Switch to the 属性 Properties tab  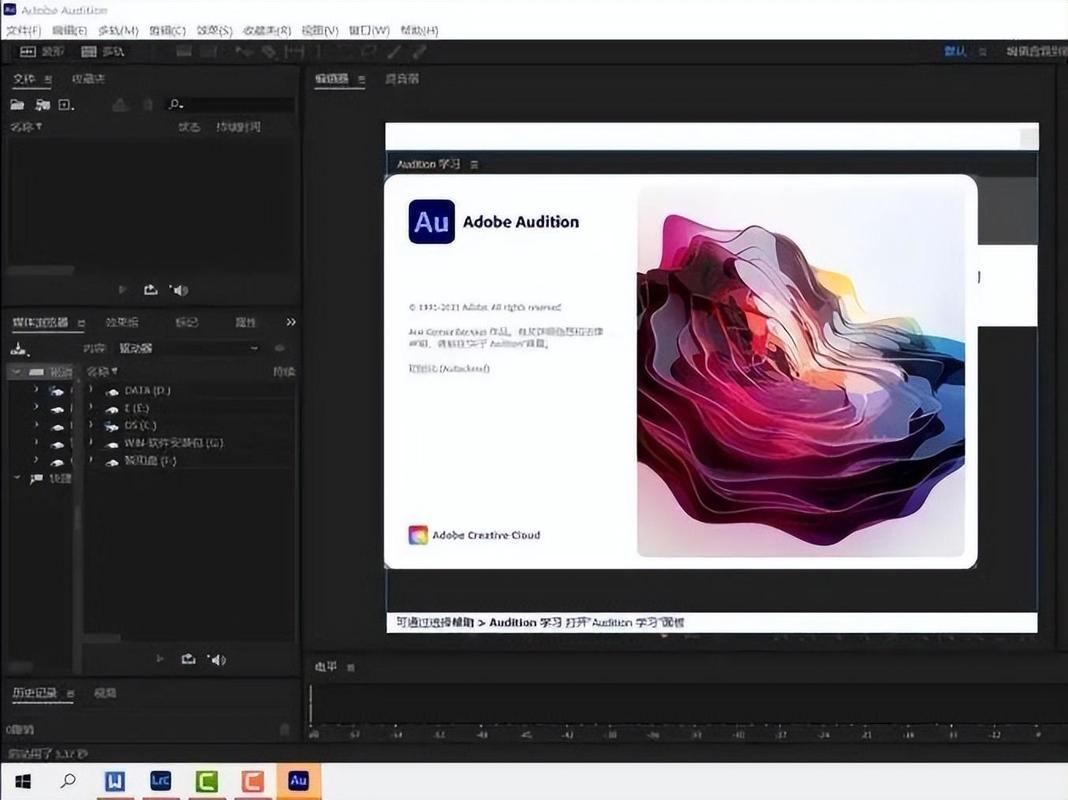[x=245, y=322]
